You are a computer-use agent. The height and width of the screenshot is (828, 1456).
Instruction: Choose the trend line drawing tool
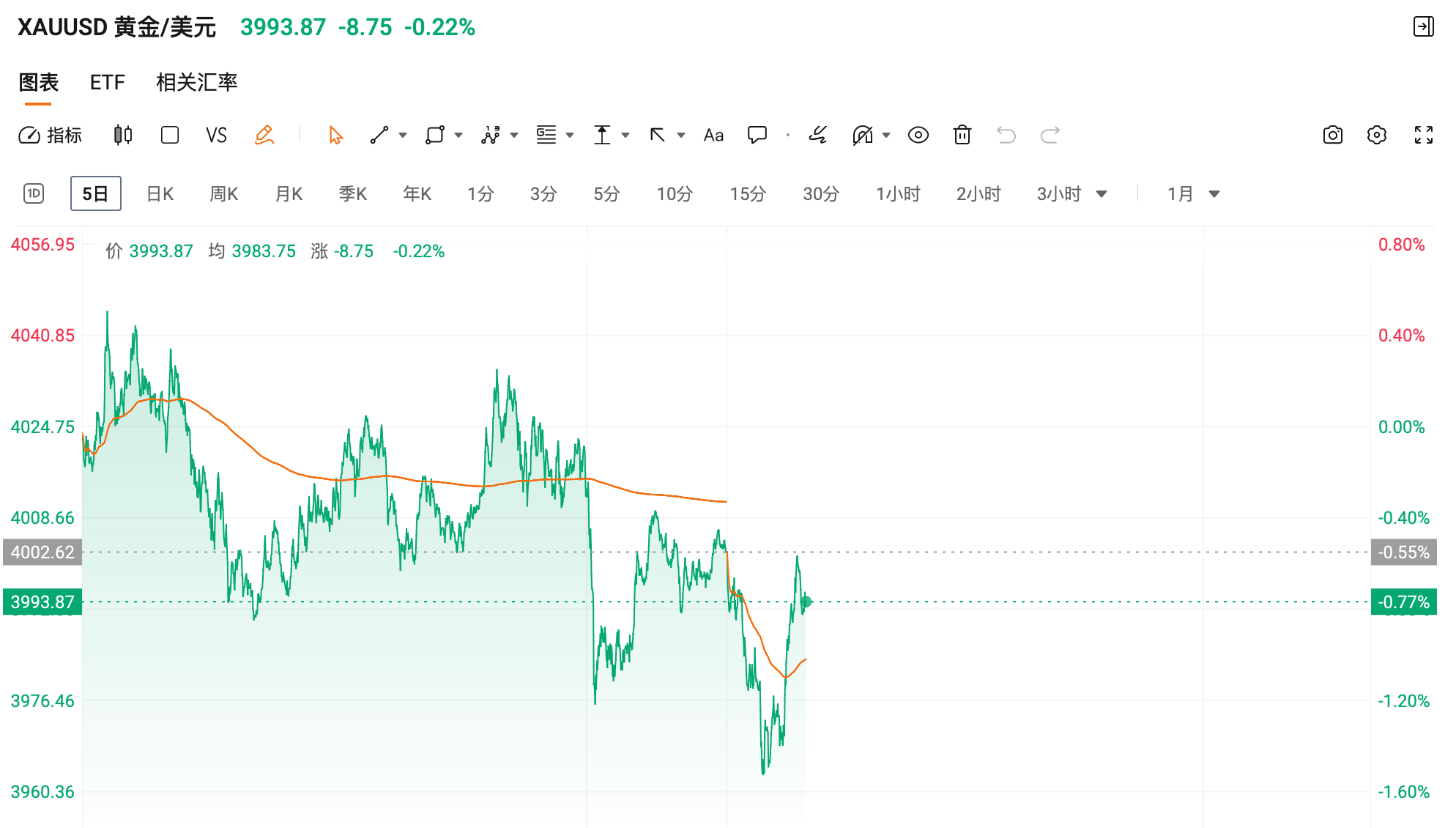(x=380, y=135)
